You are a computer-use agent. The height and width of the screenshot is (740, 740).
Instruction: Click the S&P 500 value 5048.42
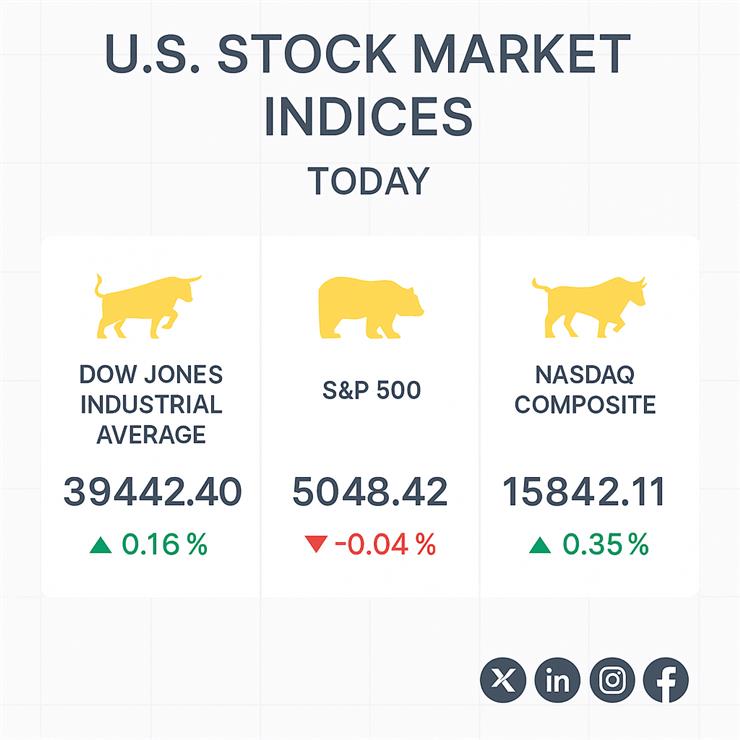click(370, 492)
